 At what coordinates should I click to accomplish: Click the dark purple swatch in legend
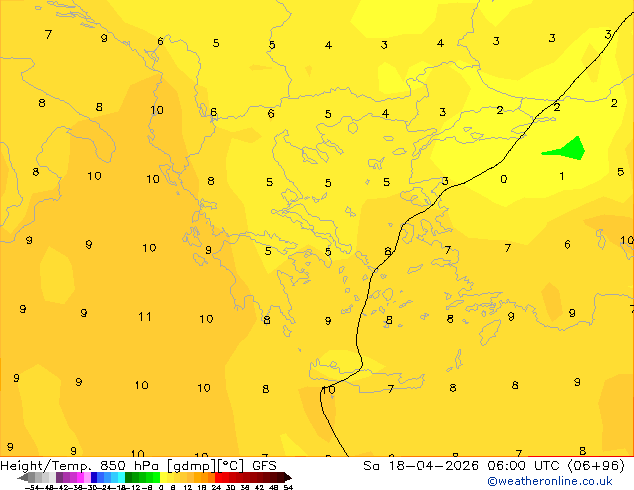(x=59, y=478)
